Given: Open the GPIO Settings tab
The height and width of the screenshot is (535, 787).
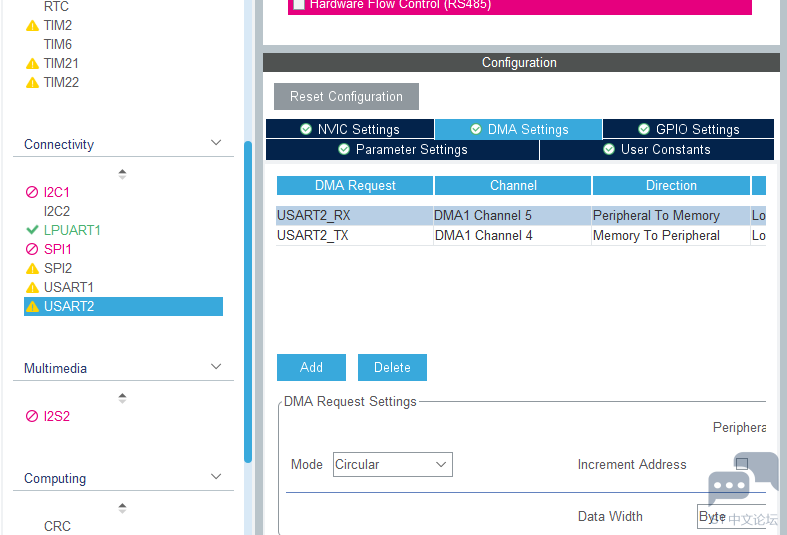Looking at the screenshot, I should [687, 129].
